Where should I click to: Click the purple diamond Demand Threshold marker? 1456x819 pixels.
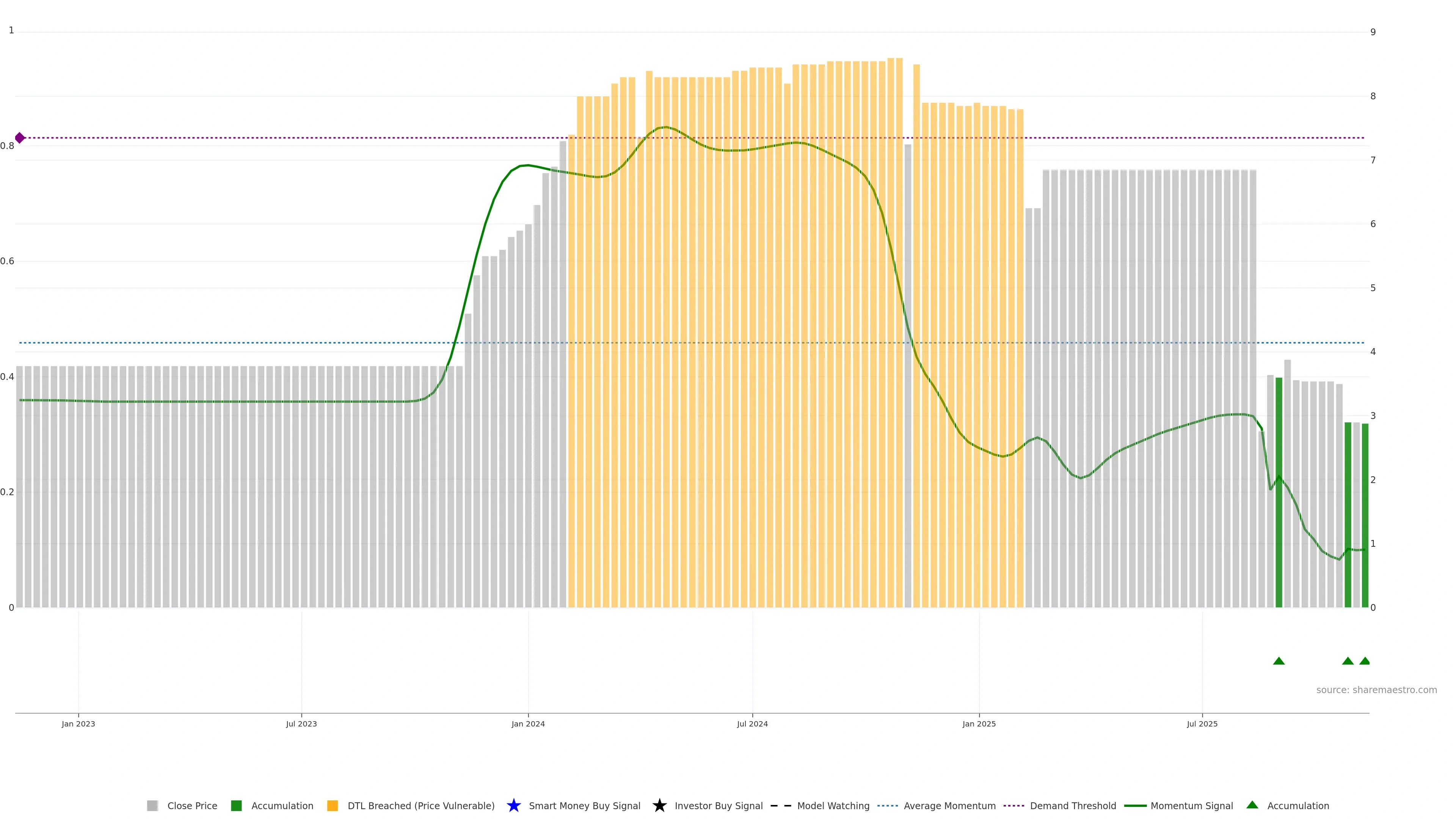[x=20, y=138]
